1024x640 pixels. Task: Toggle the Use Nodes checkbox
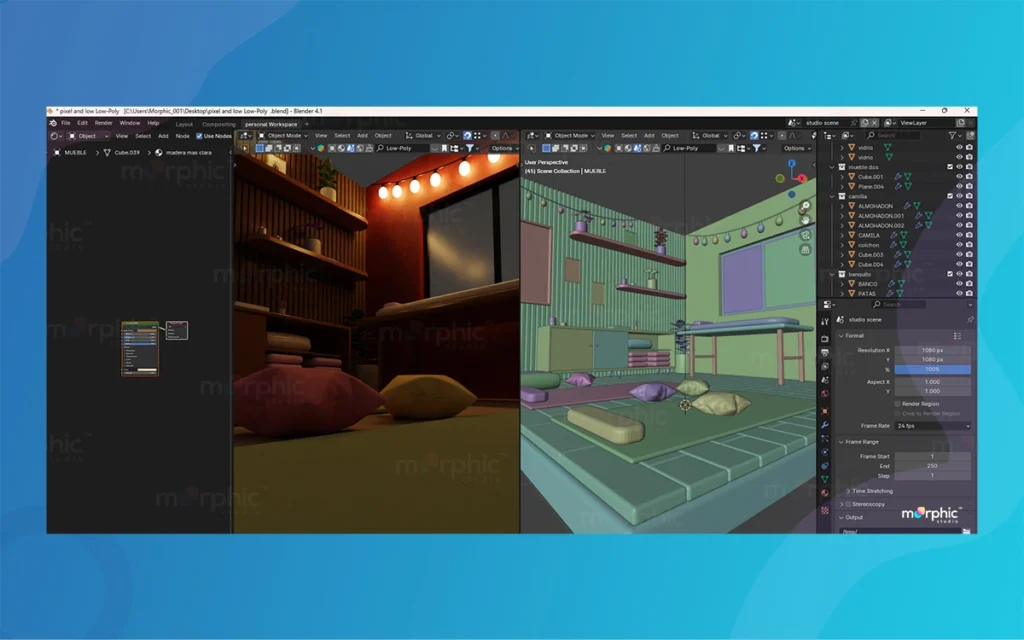(200, 136)
